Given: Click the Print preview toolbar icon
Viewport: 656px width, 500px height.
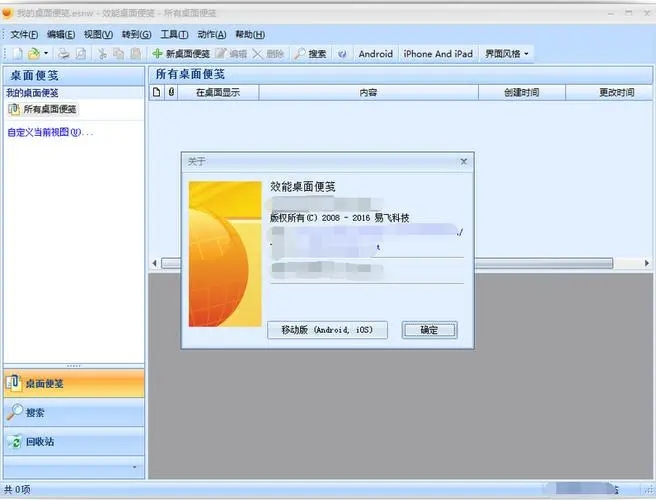Looking at the screenshot, I should click(x=81, y=54).
